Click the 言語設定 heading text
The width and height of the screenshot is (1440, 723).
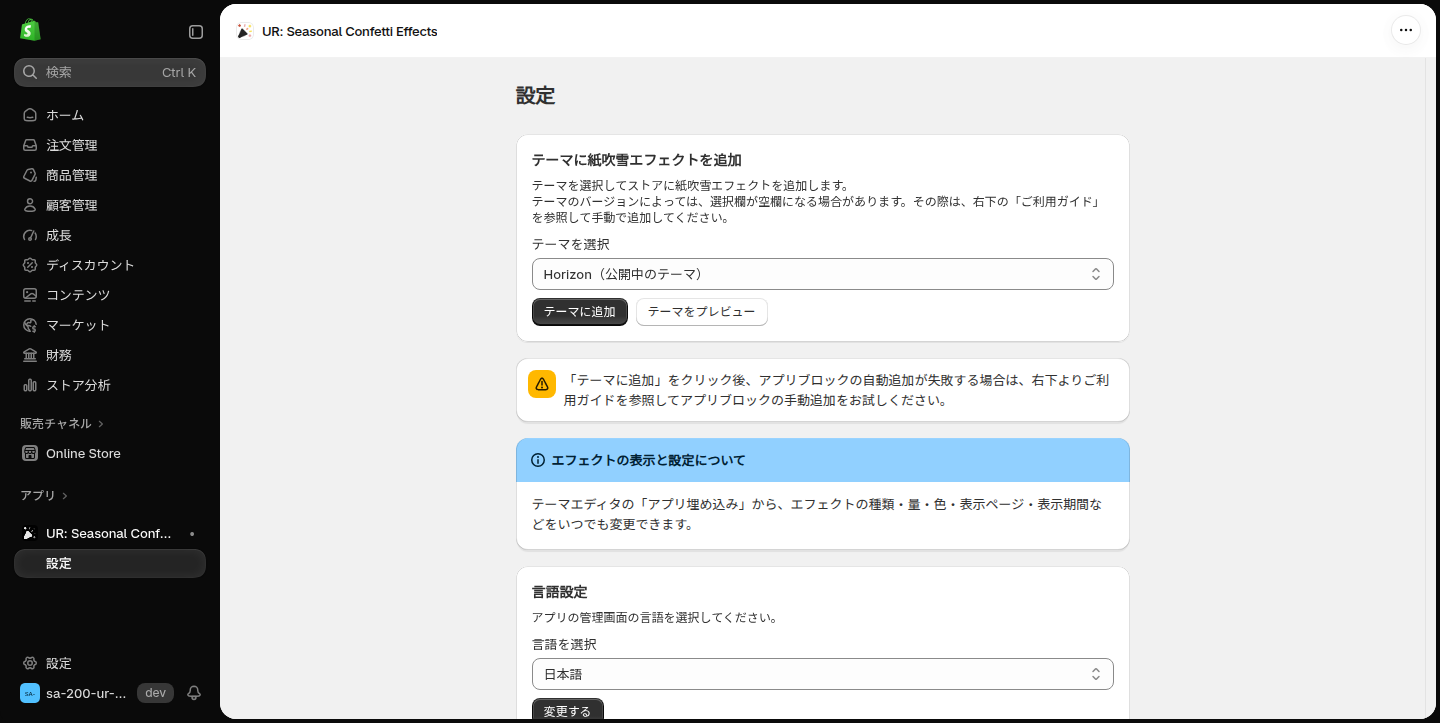pos(560,592)
